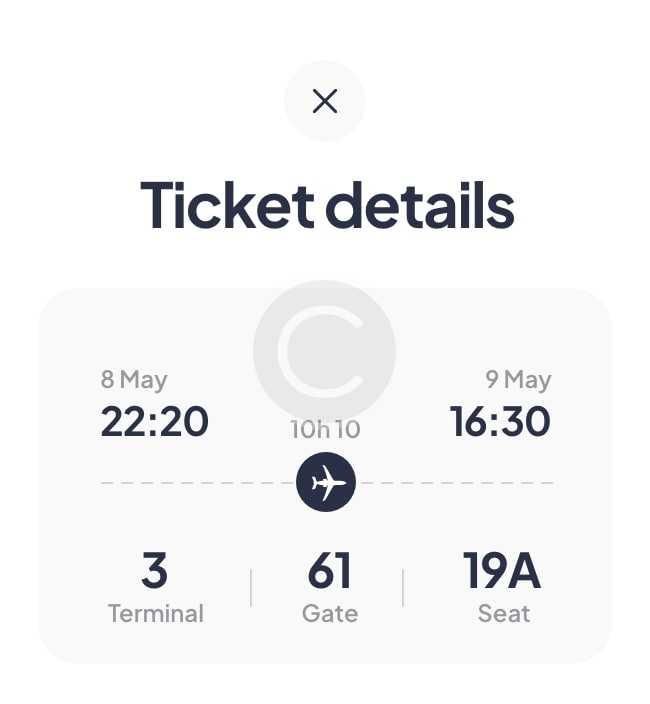Click dashed line right of airplane
This screenshot has height=704, width=650.
click(x=455, y=483)
